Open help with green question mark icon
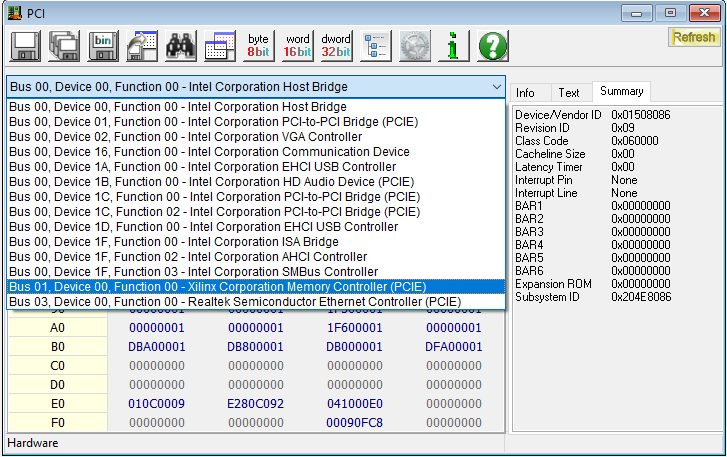727x457 pixels. 492,46
